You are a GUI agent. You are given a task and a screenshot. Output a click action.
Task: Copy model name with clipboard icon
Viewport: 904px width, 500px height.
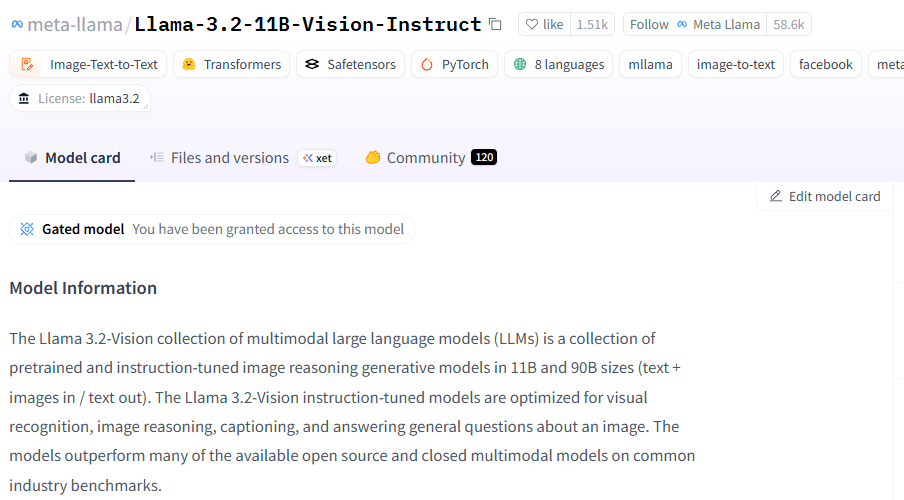click(x=495, y=24)
